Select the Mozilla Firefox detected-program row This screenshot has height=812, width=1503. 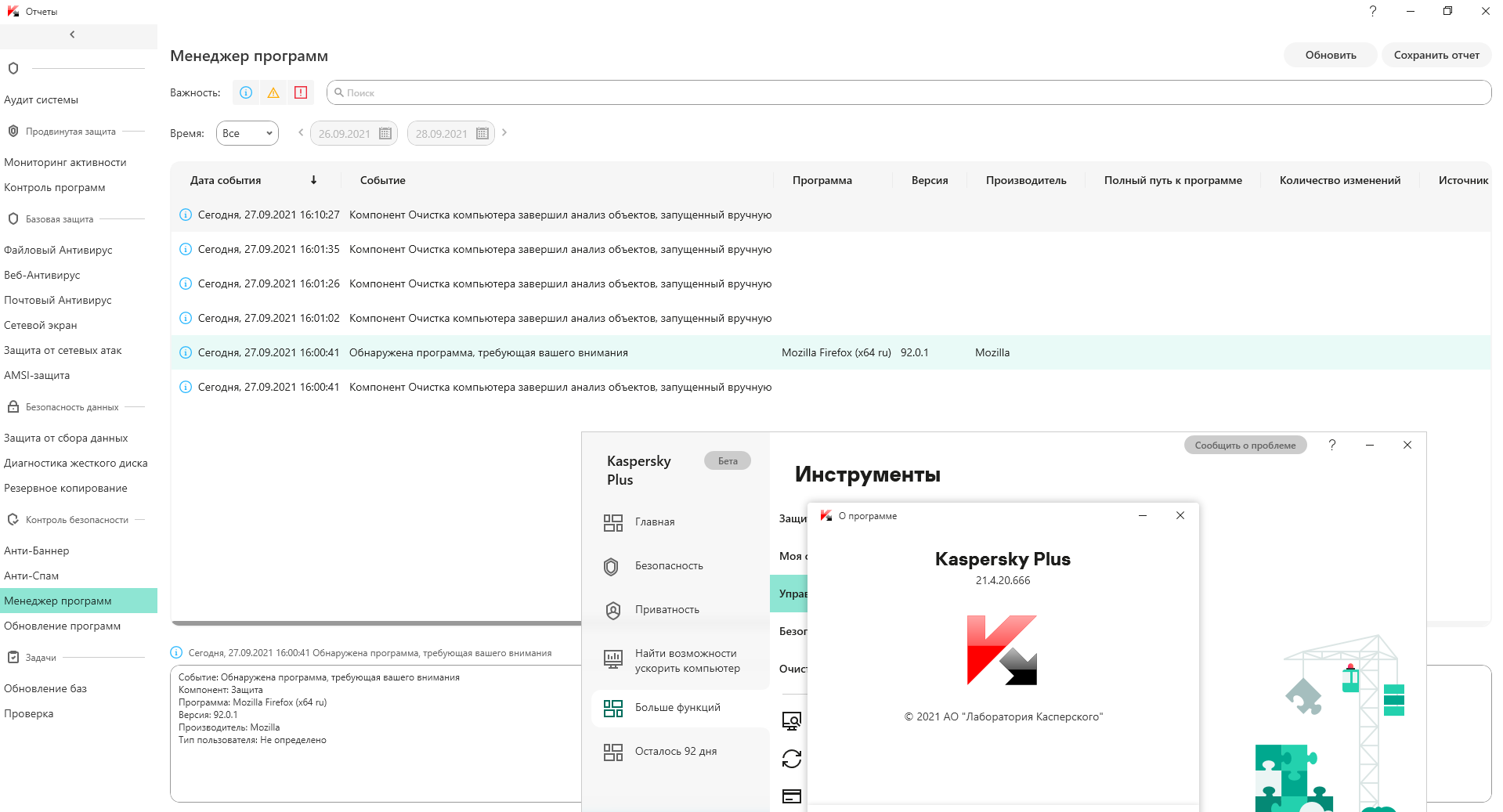click(831, 352)
